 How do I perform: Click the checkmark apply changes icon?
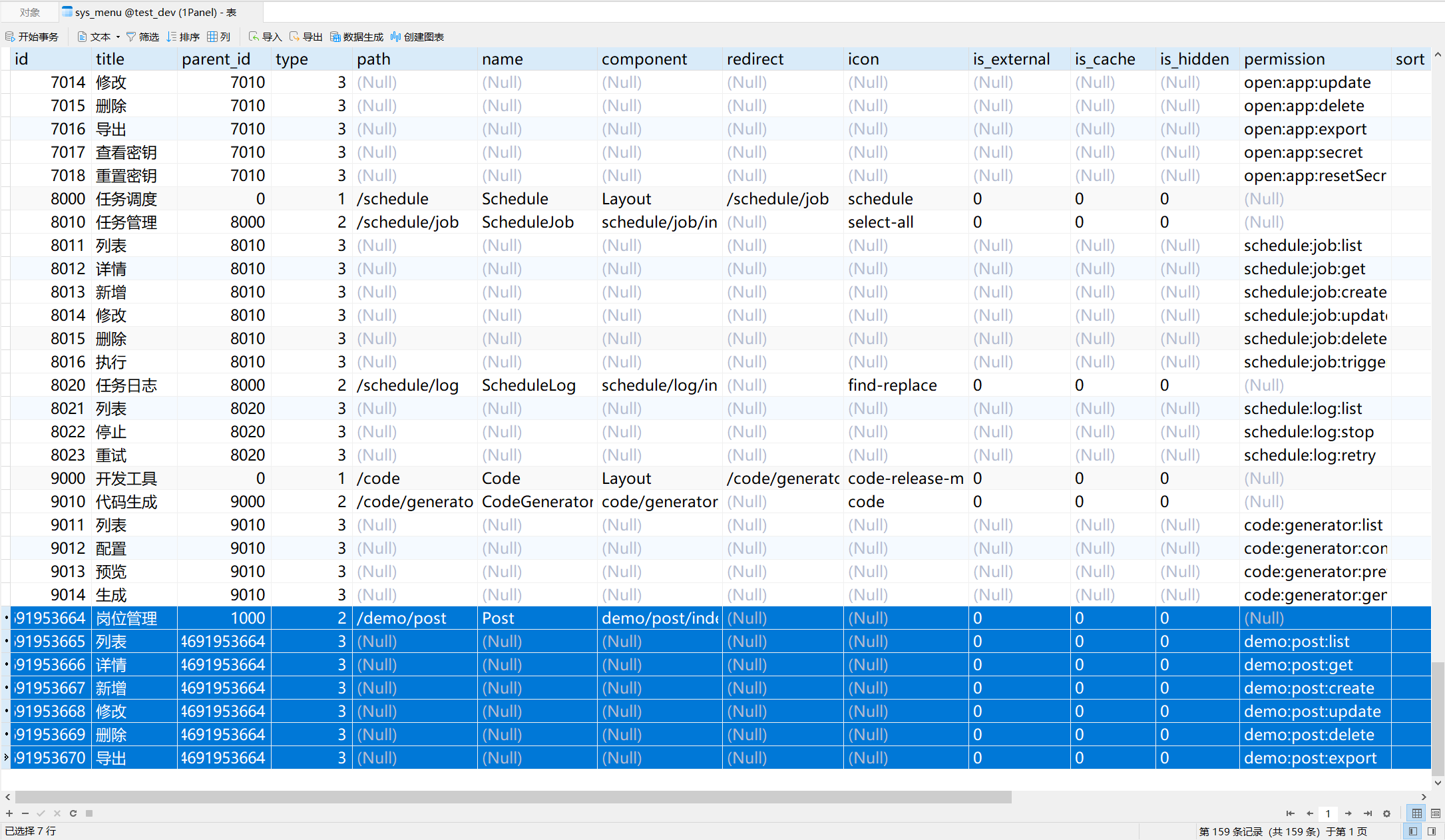click(x=41, y=813)
